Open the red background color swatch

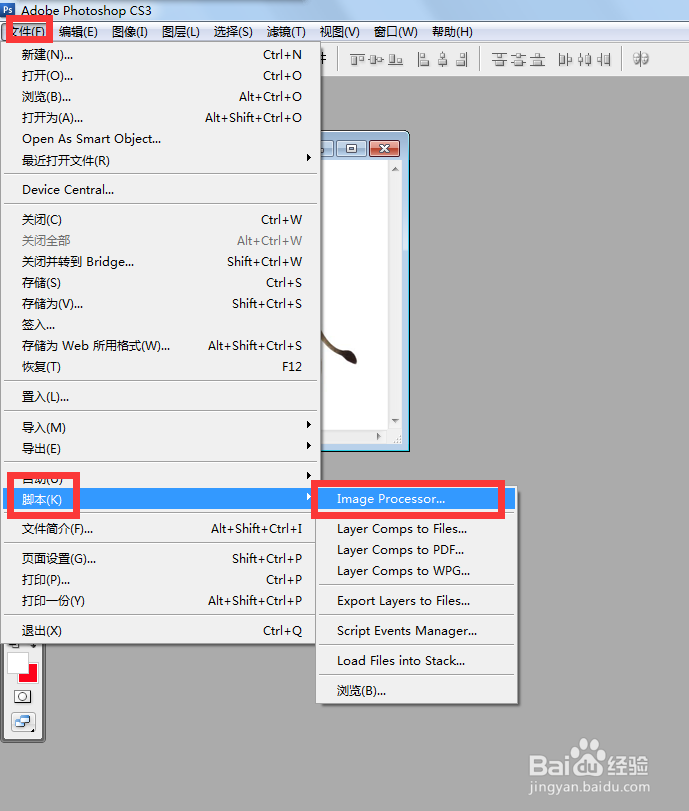pos(32,675)
